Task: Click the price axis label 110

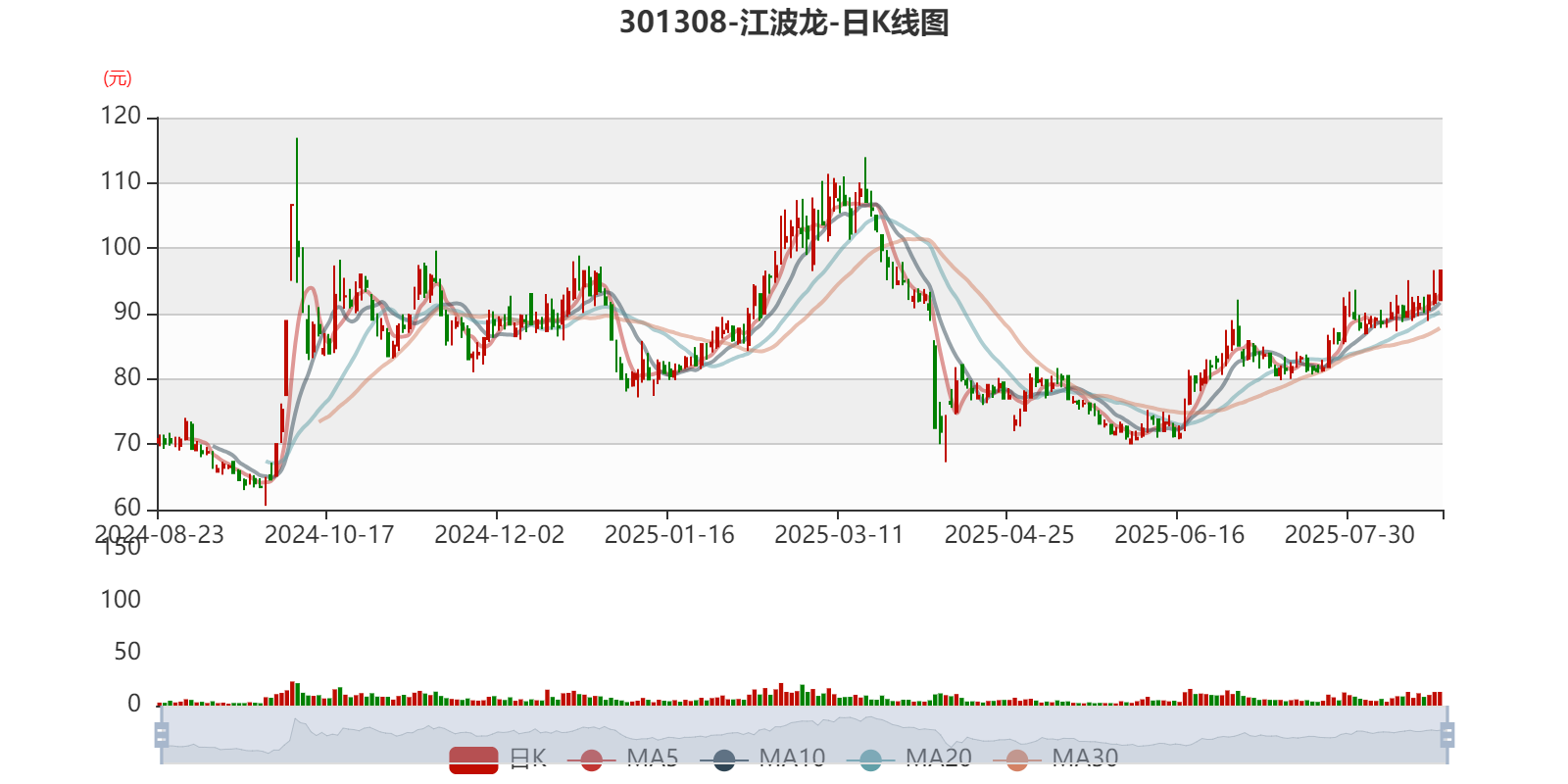Action: pos(121,181)
